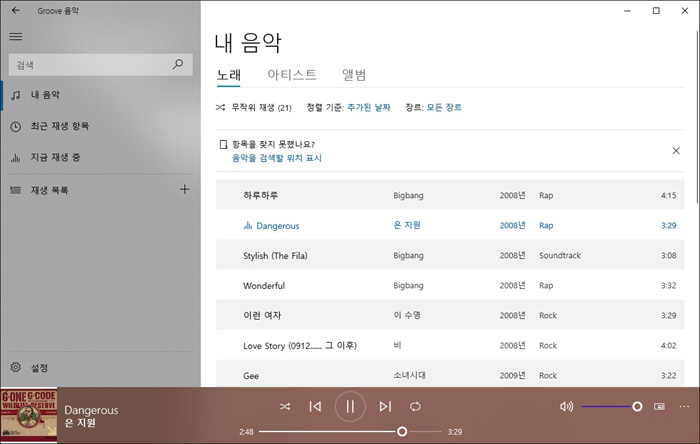Open genre filter 모든 장르
Screen dimensions: 700x444
pyautogui.click(x=444, y=108)
